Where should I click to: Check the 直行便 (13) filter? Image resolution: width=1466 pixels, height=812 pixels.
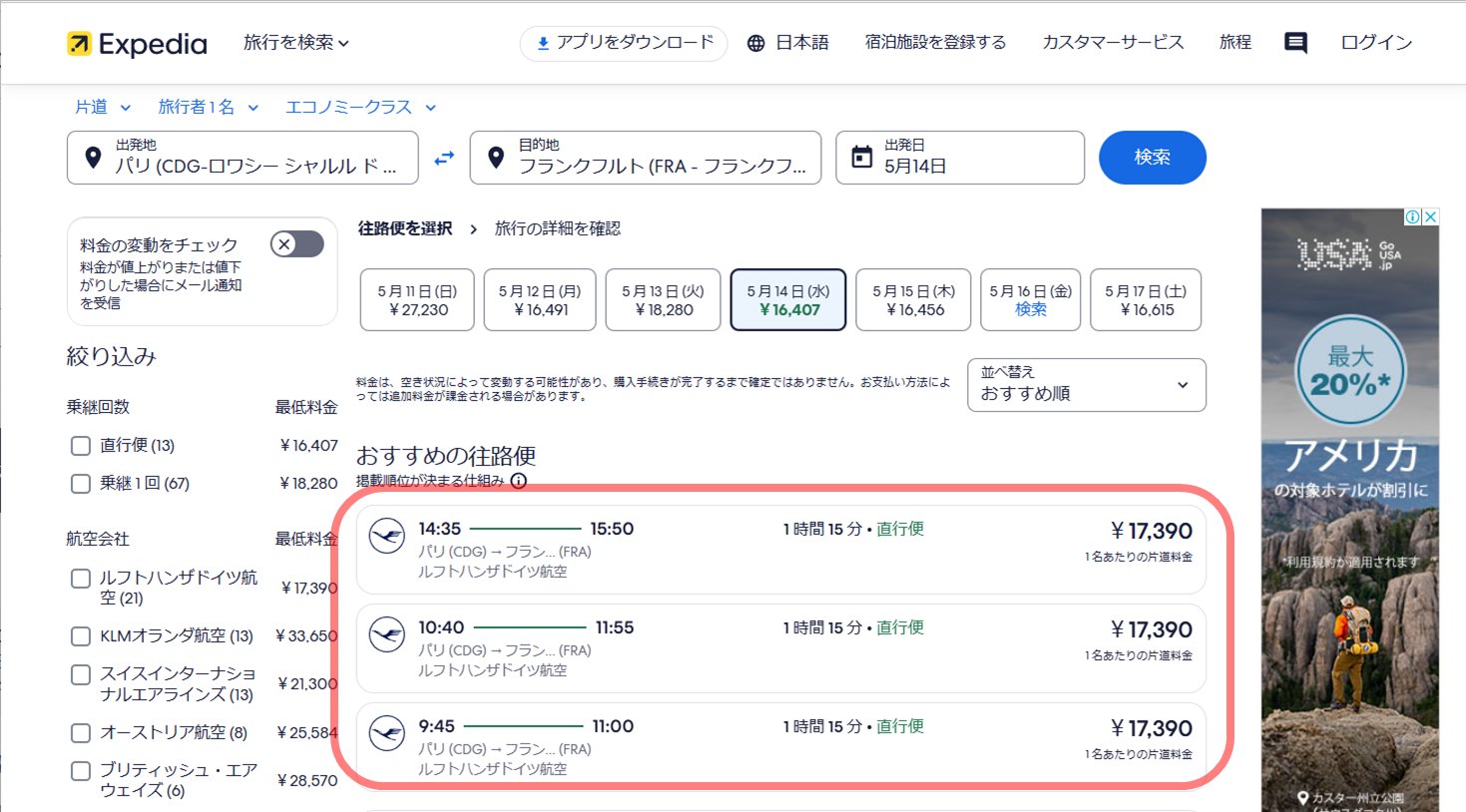tap(81, 446)
